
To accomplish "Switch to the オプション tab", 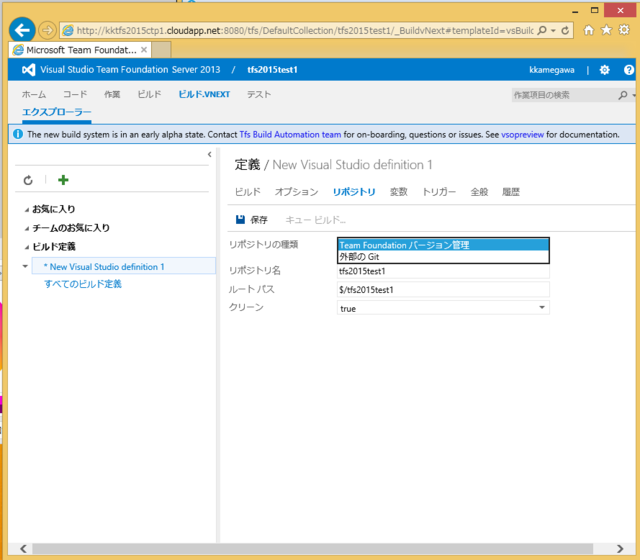I will (x=296, y=192).
